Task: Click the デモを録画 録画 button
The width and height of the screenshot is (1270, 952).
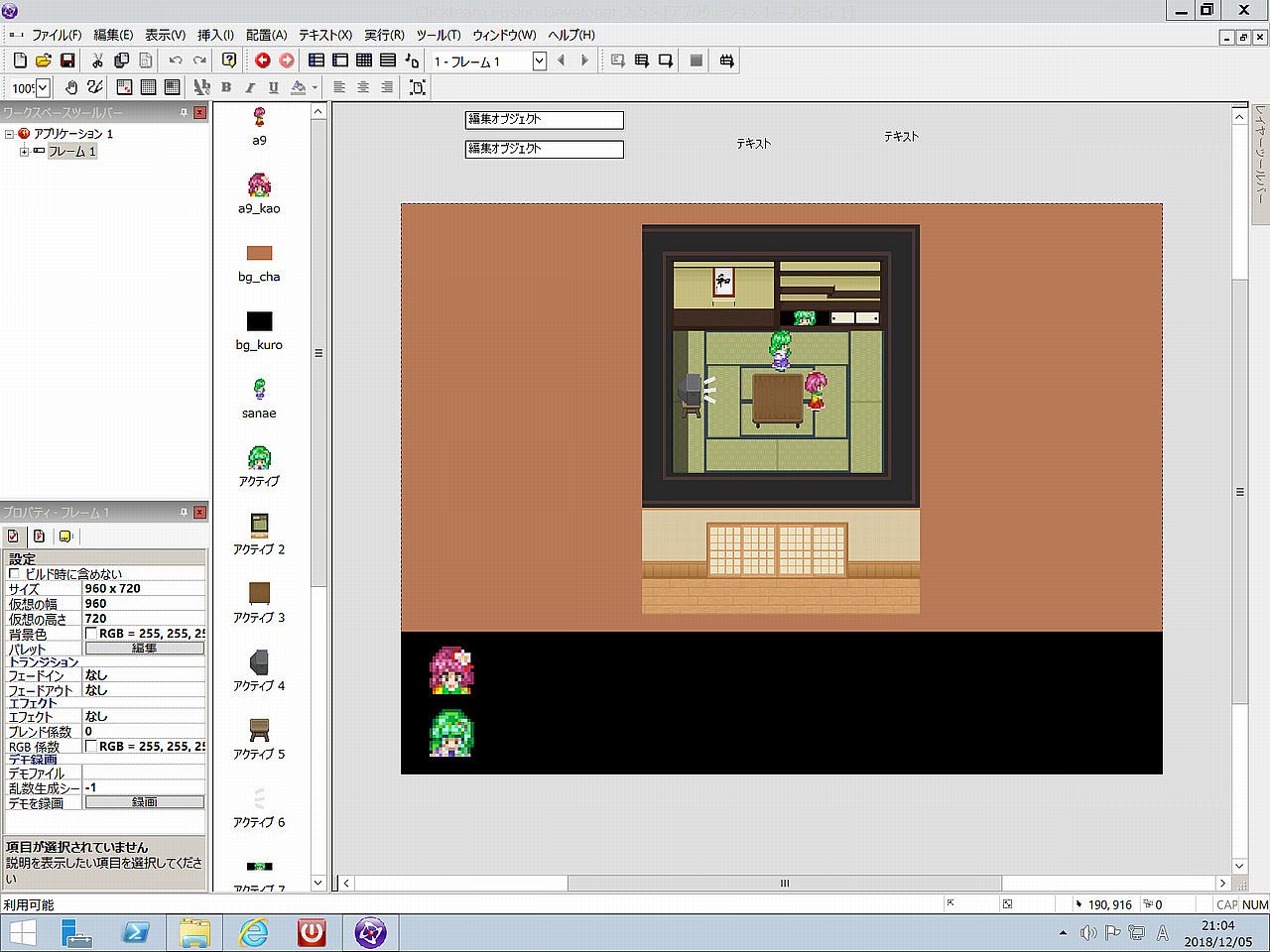Action: (x=145, y=802)
